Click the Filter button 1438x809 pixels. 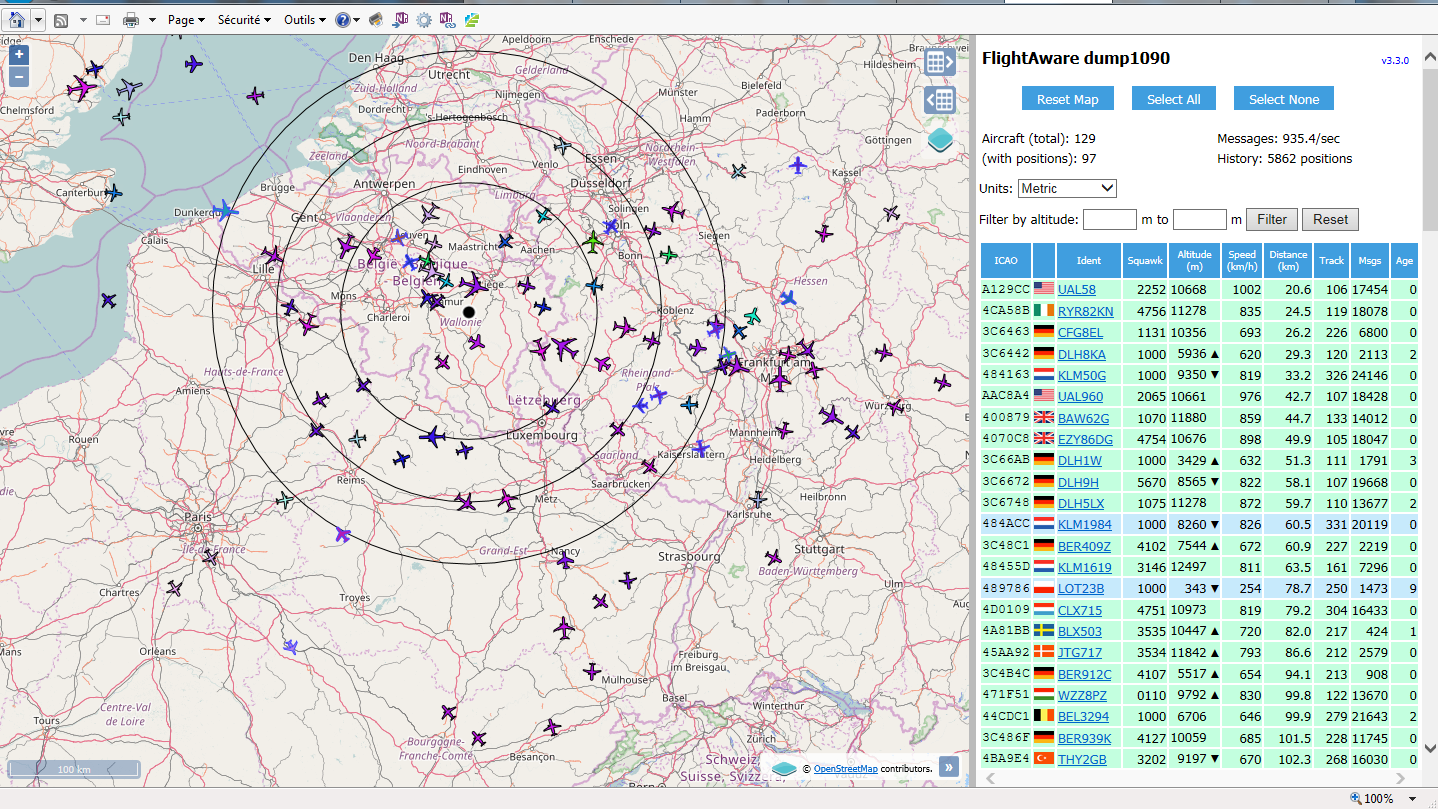point(1272,219)
